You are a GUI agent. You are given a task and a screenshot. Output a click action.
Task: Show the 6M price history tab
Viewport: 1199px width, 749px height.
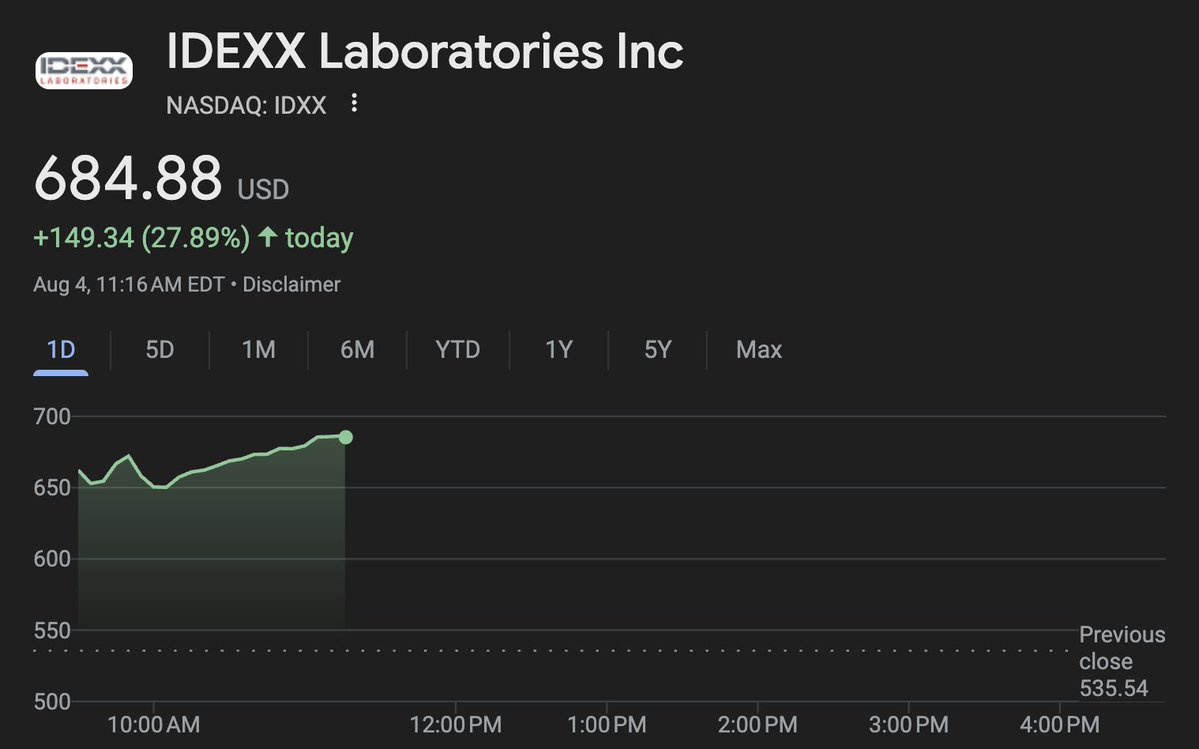(x=357, y=350)
